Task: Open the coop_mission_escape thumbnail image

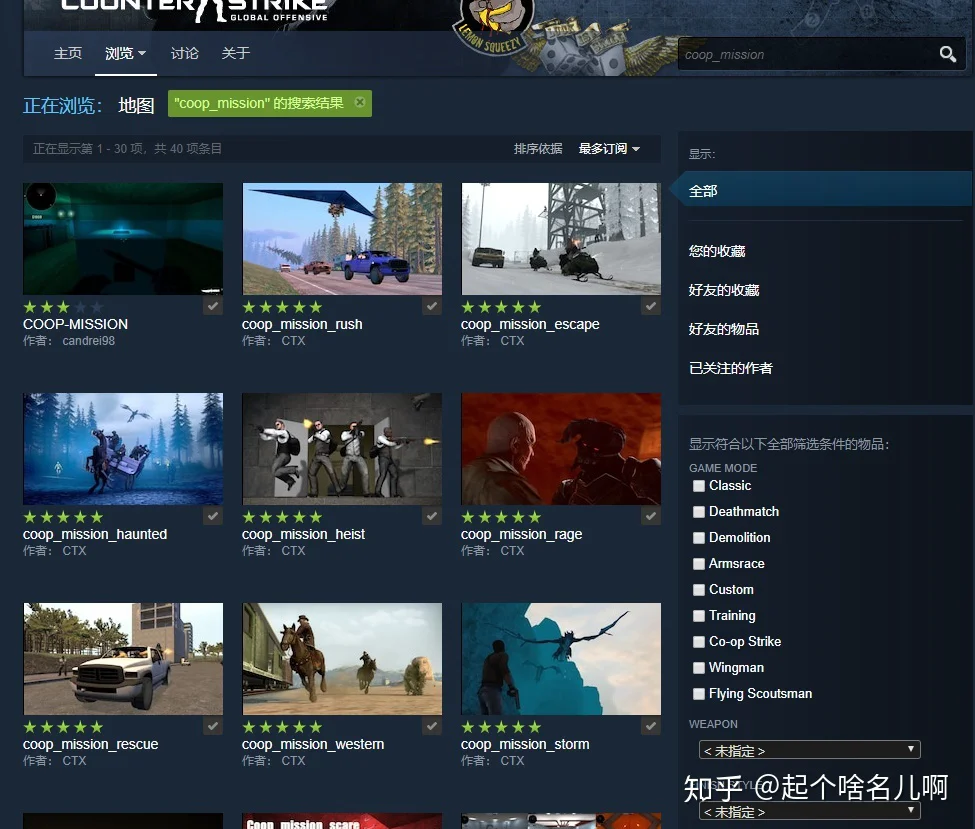Action: click(561, 239)
